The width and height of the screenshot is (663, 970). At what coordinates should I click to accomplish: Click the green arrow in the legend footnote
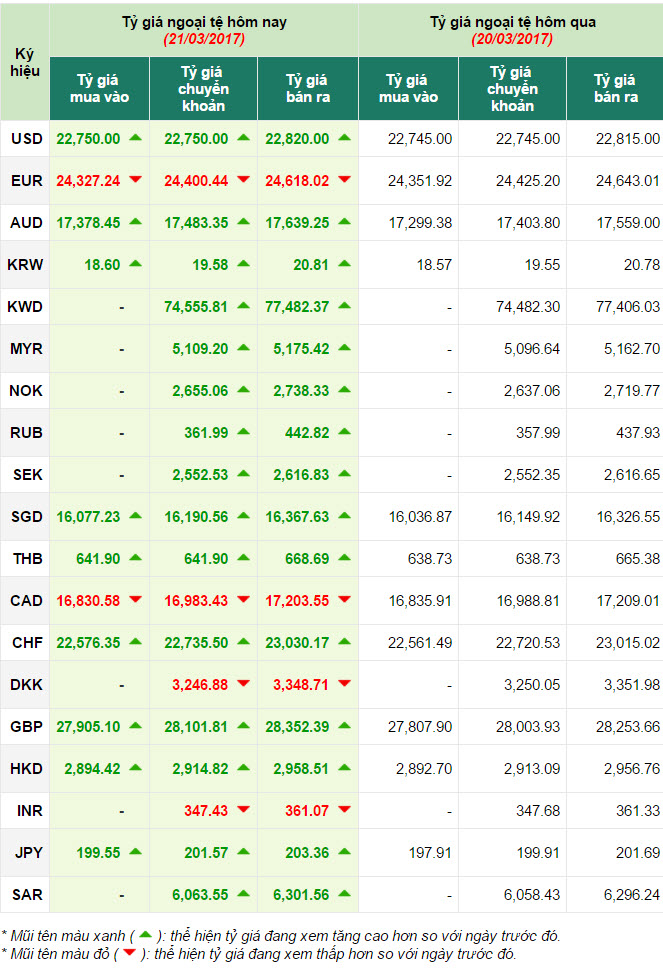tap(145, 935)
